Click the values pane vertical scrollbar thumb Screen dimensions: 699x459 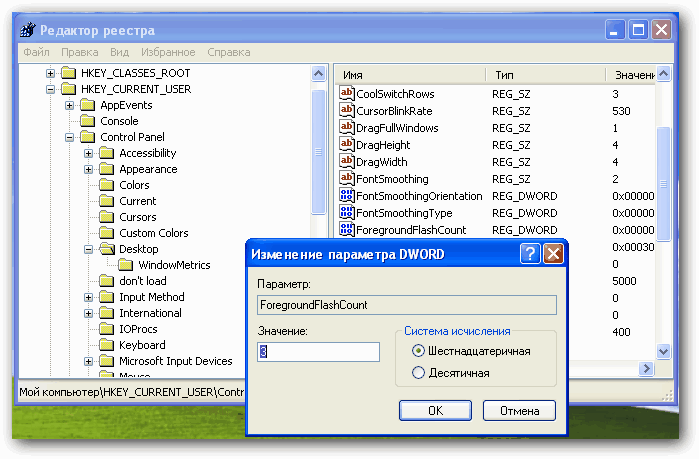click(x=663, y=184)
